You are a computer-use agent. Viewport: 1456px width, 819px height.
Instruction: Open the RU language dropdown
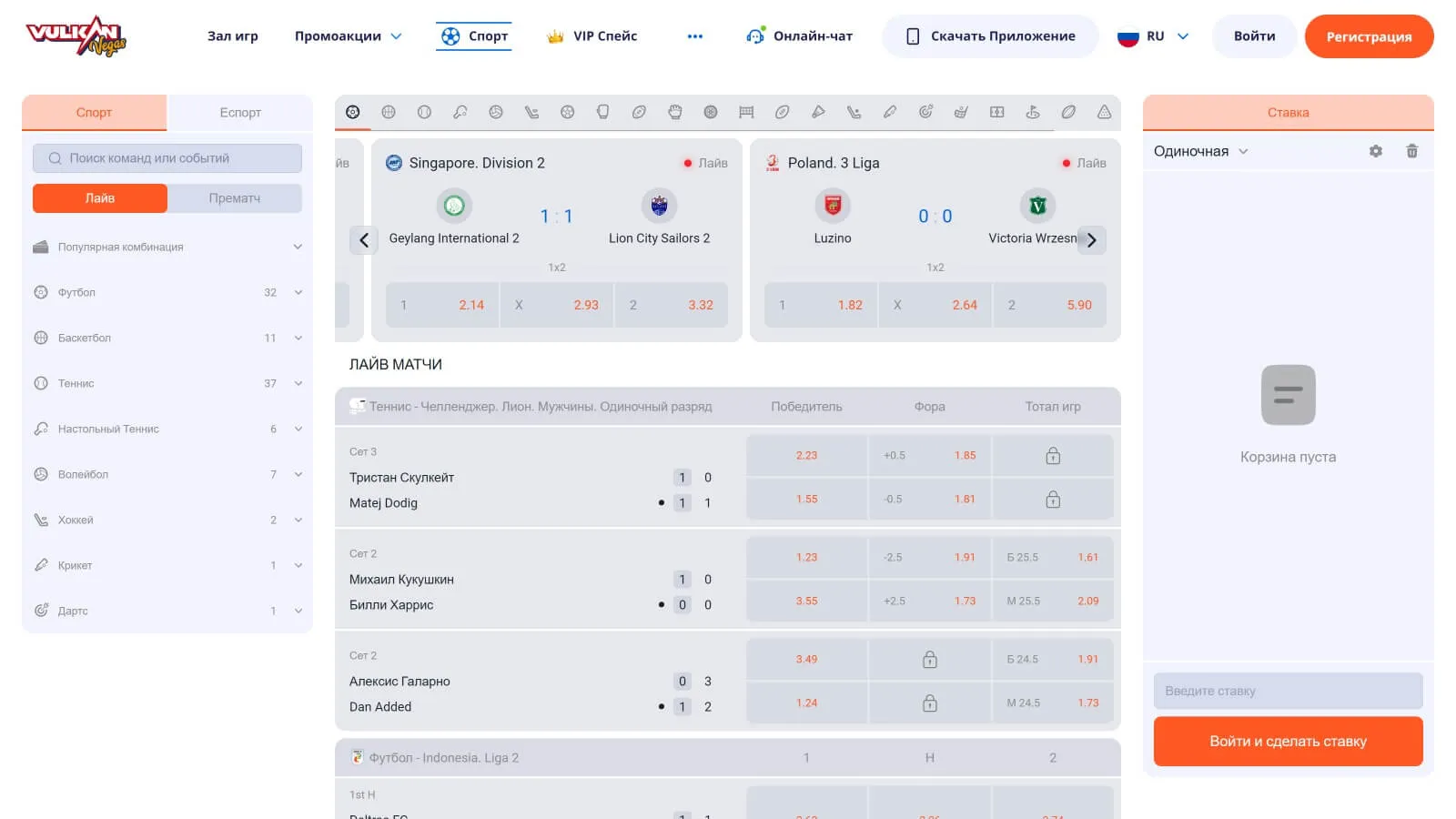click(1154, 36)
